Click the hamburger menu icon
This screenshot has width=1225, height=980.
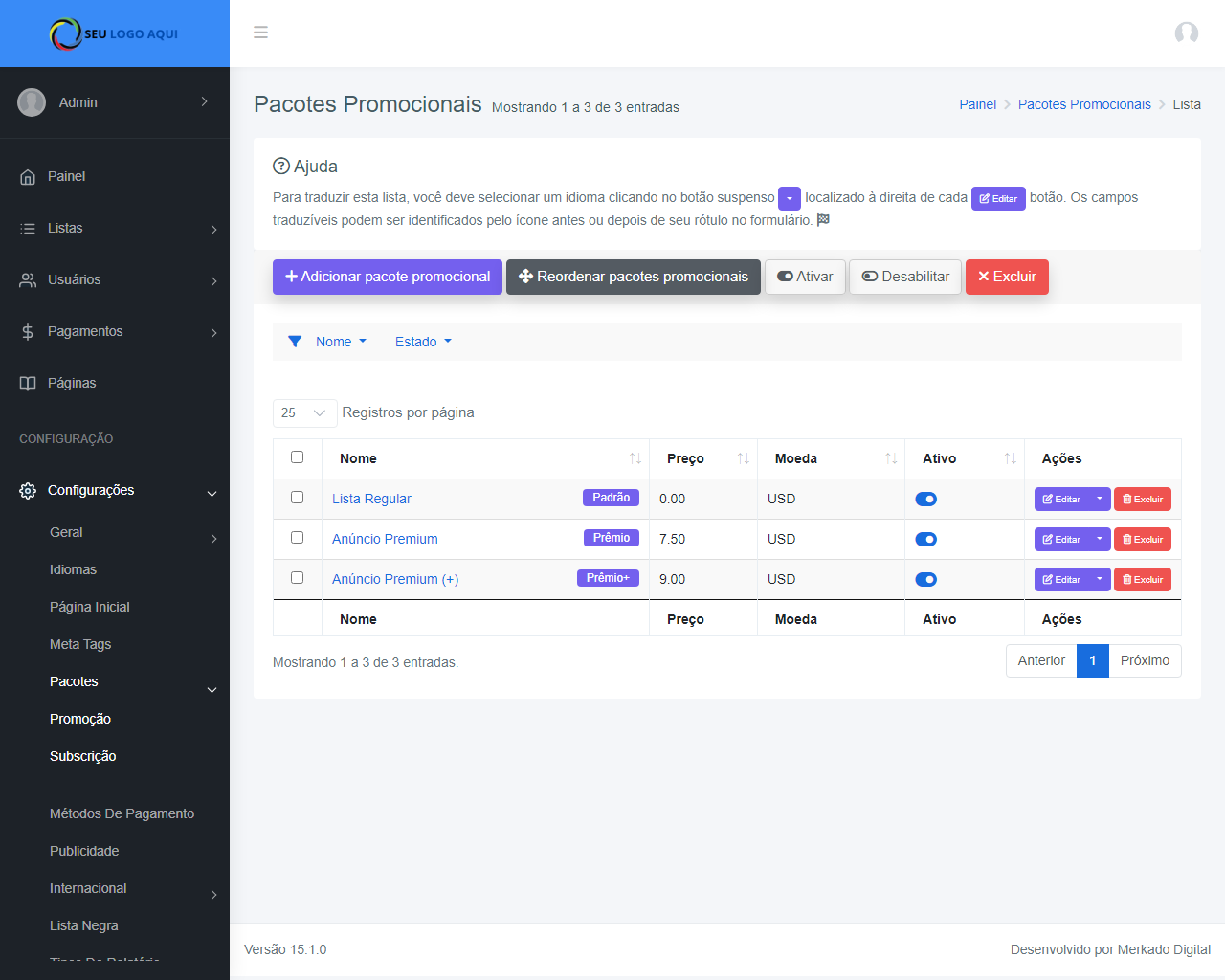(260, 33)
